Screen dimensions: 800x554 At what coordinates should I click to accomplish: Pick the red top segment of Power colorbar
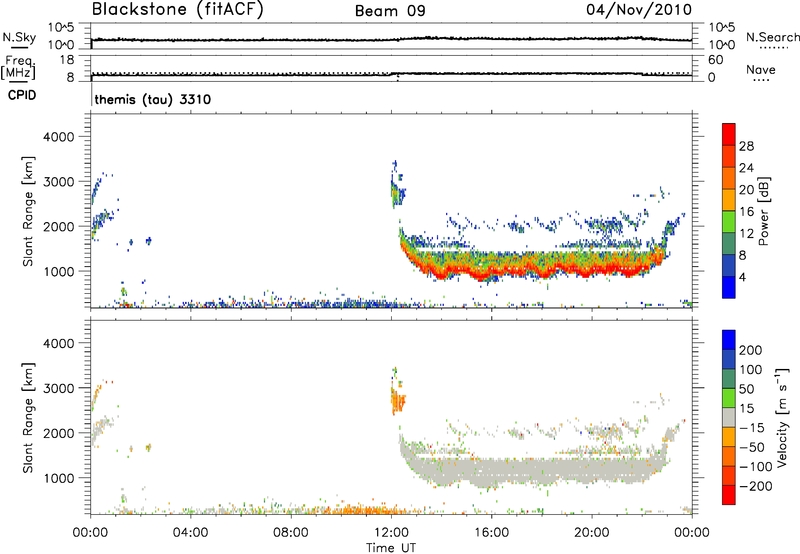729,134
